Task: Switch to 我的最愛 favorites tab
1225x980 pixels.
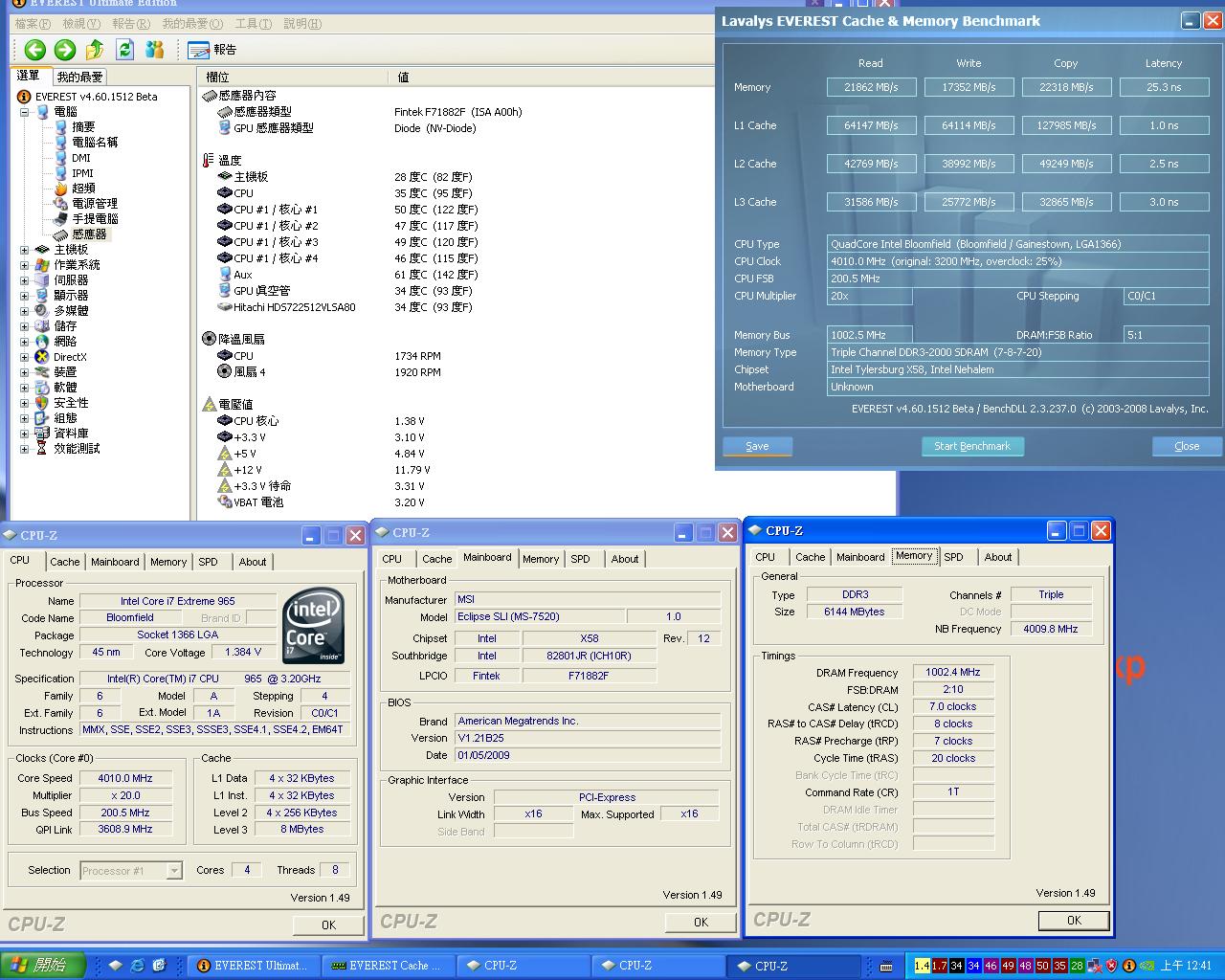Action: click(x=79, y=77)
